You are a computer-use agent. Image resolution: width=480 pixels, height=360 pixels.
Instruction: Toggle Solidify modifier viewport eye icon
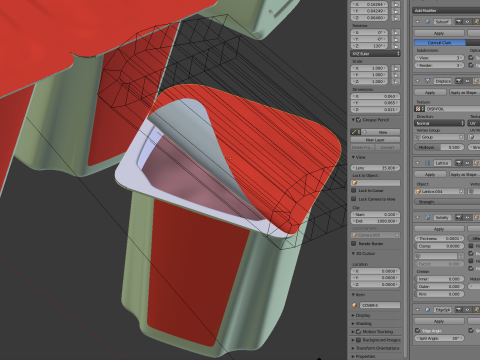pos(467,217)
